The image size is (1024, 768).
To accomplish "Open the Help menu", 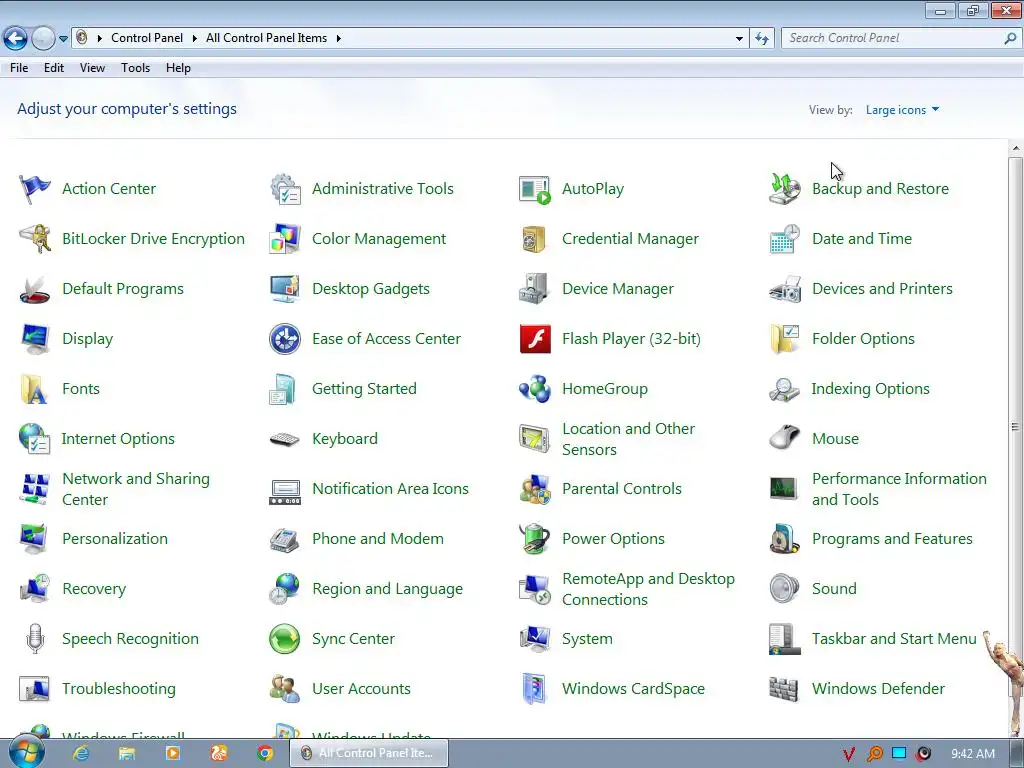I will point(178,68).
